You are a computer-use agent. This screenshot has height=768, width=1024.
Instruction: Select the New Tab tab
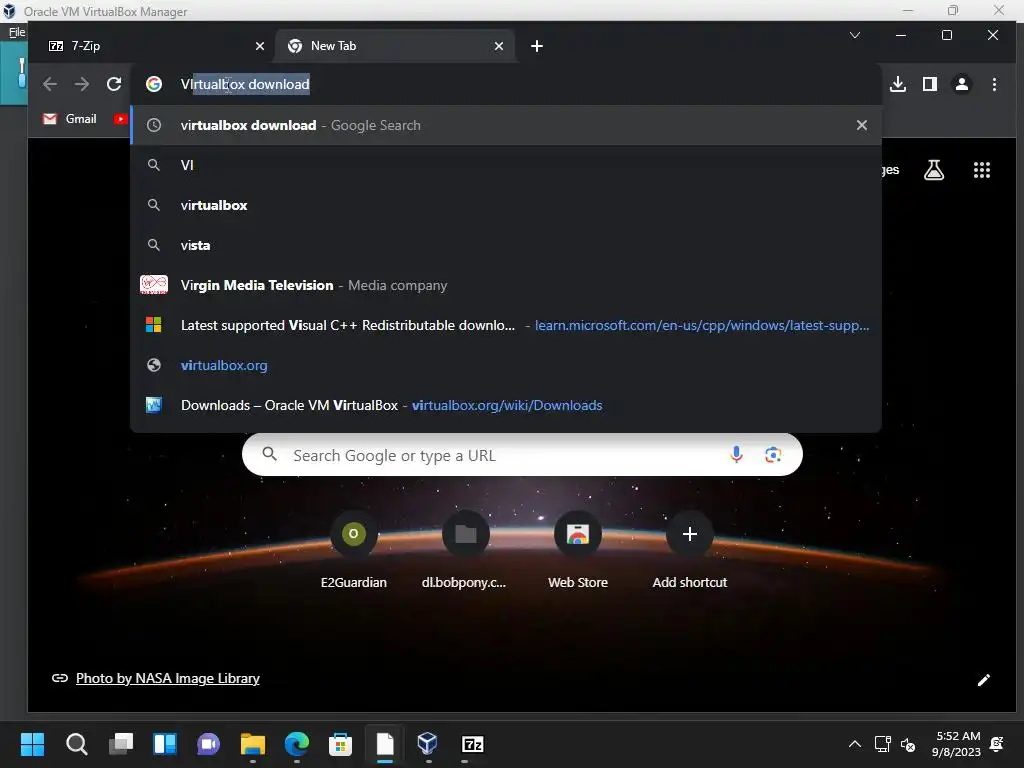397,46
